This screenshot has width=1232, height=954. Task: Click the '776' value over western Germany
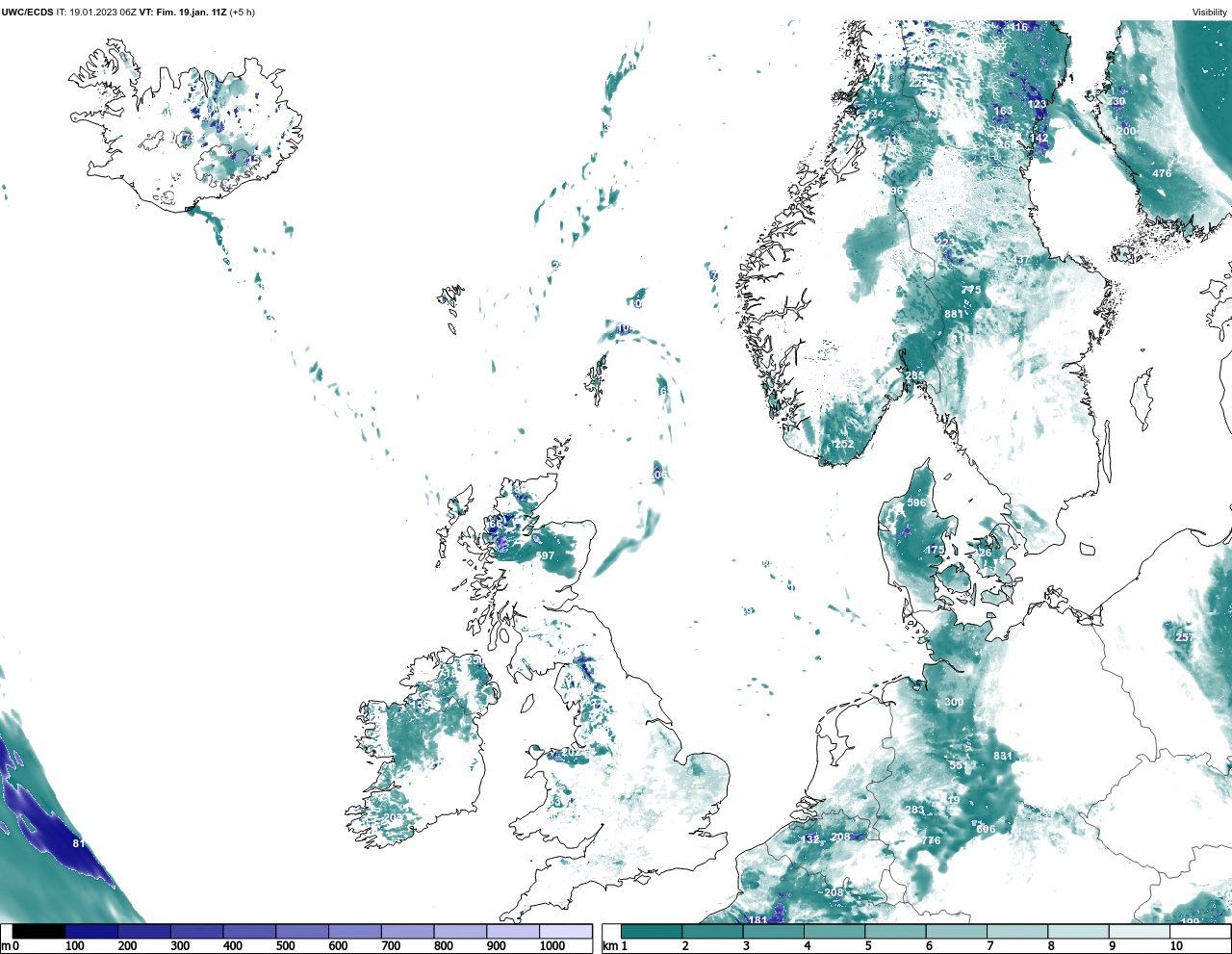pos(931,840)
